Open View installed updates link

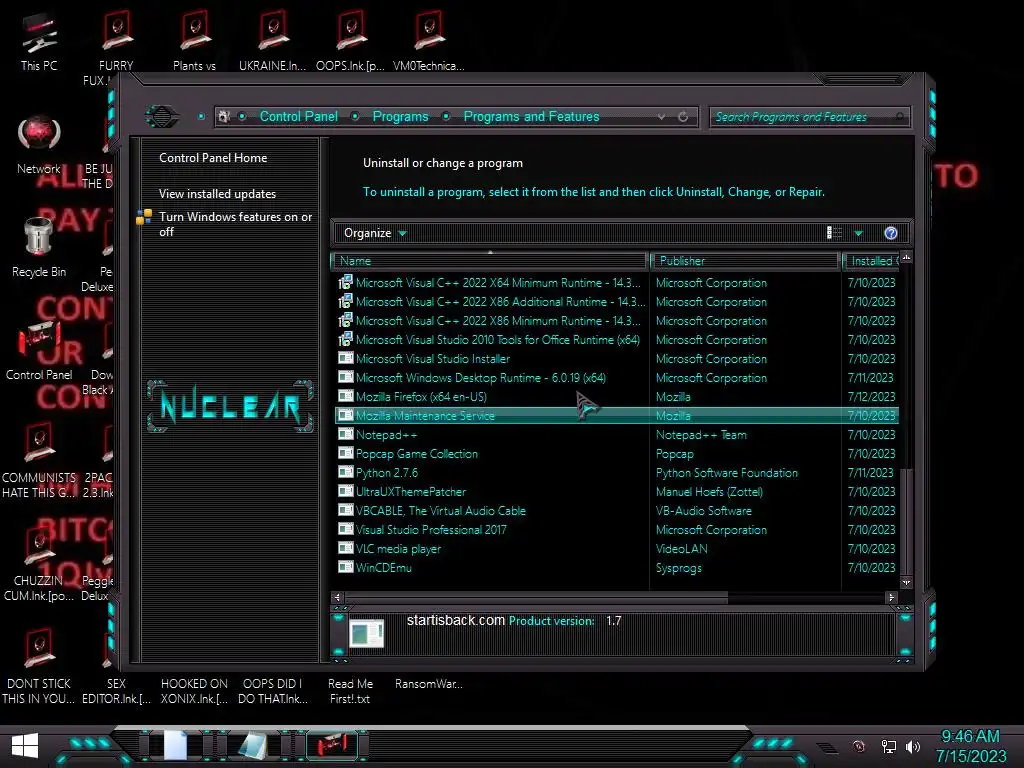pos(217,194)
